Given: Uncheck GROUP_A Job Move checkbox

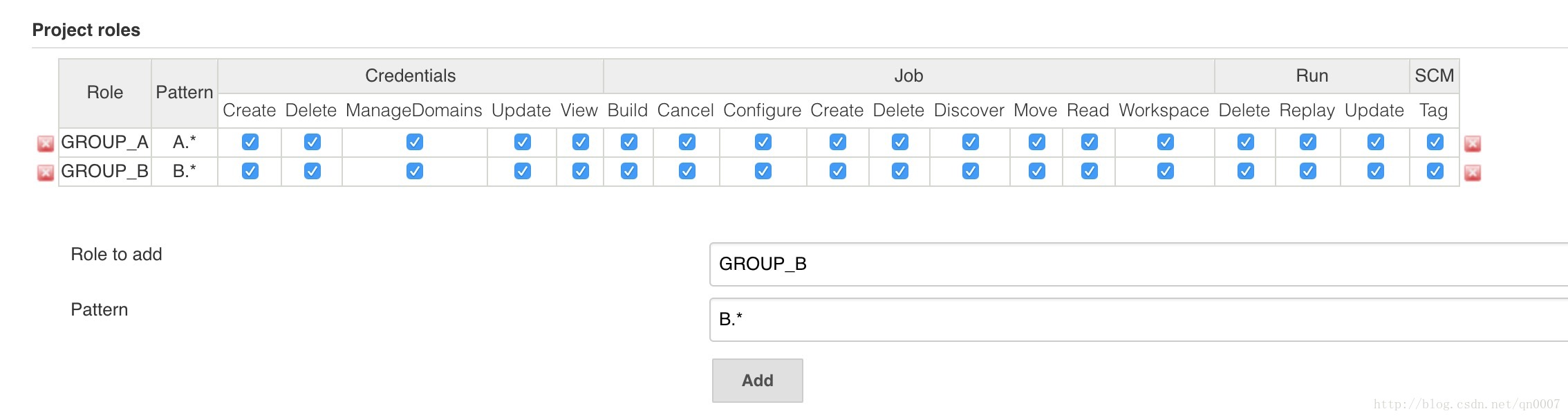Looking at the screenshot, I should tap(1037, 142).
